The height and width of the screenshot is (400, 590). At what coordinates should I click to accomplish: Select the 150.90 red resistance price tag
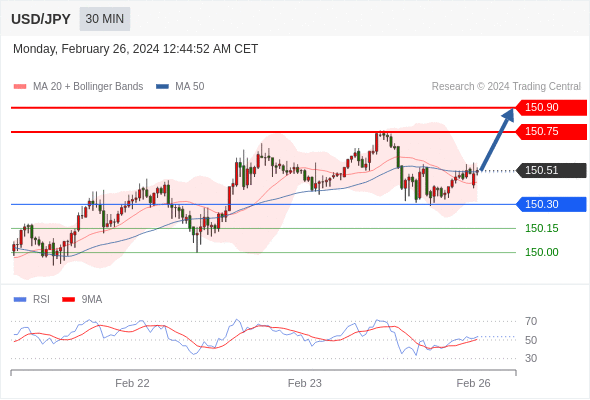click(x=551, y=108)
